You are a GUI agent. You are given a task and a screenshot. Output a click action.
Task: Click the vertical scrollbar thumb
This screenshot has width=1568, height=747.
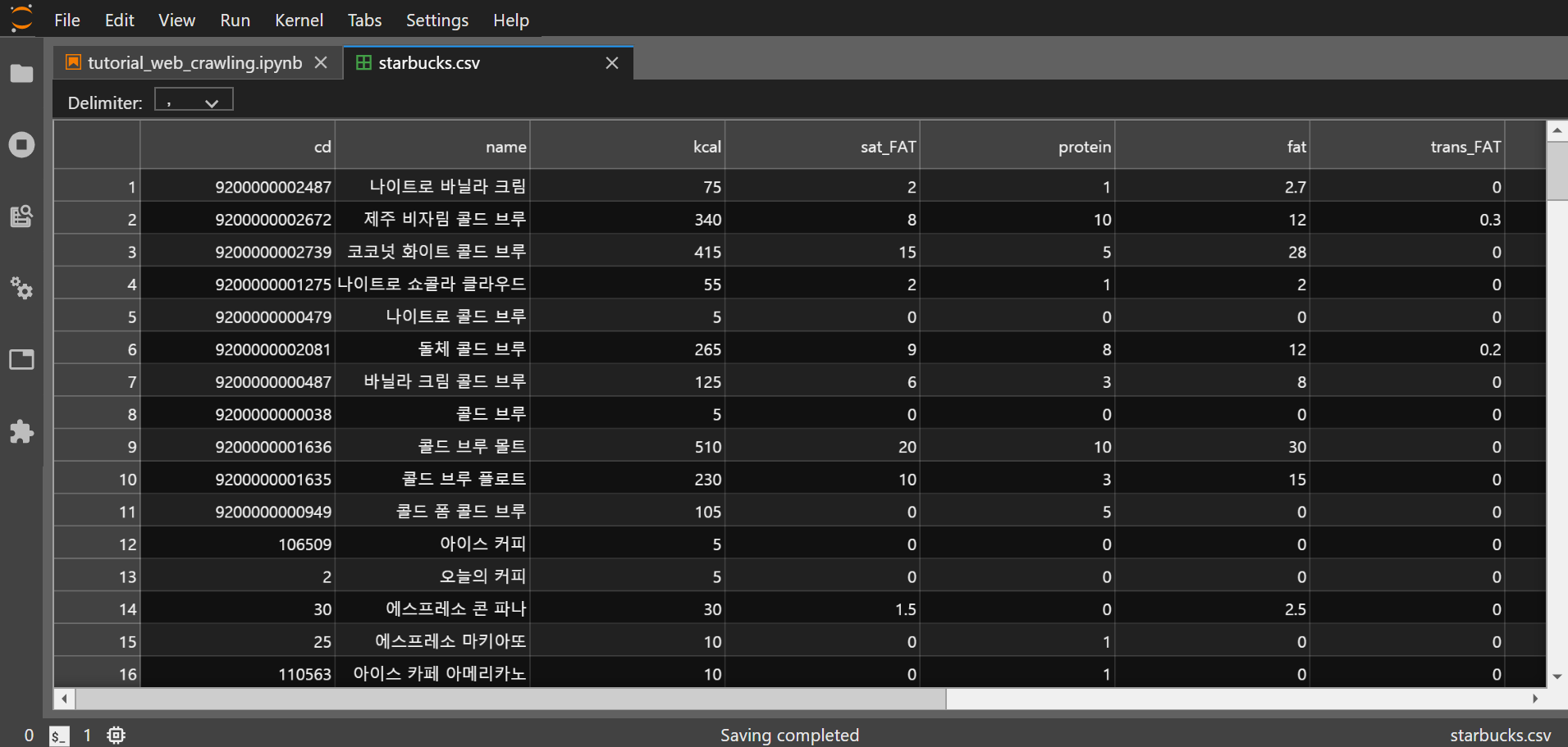pyautogui.click(x=1557, y=171)
